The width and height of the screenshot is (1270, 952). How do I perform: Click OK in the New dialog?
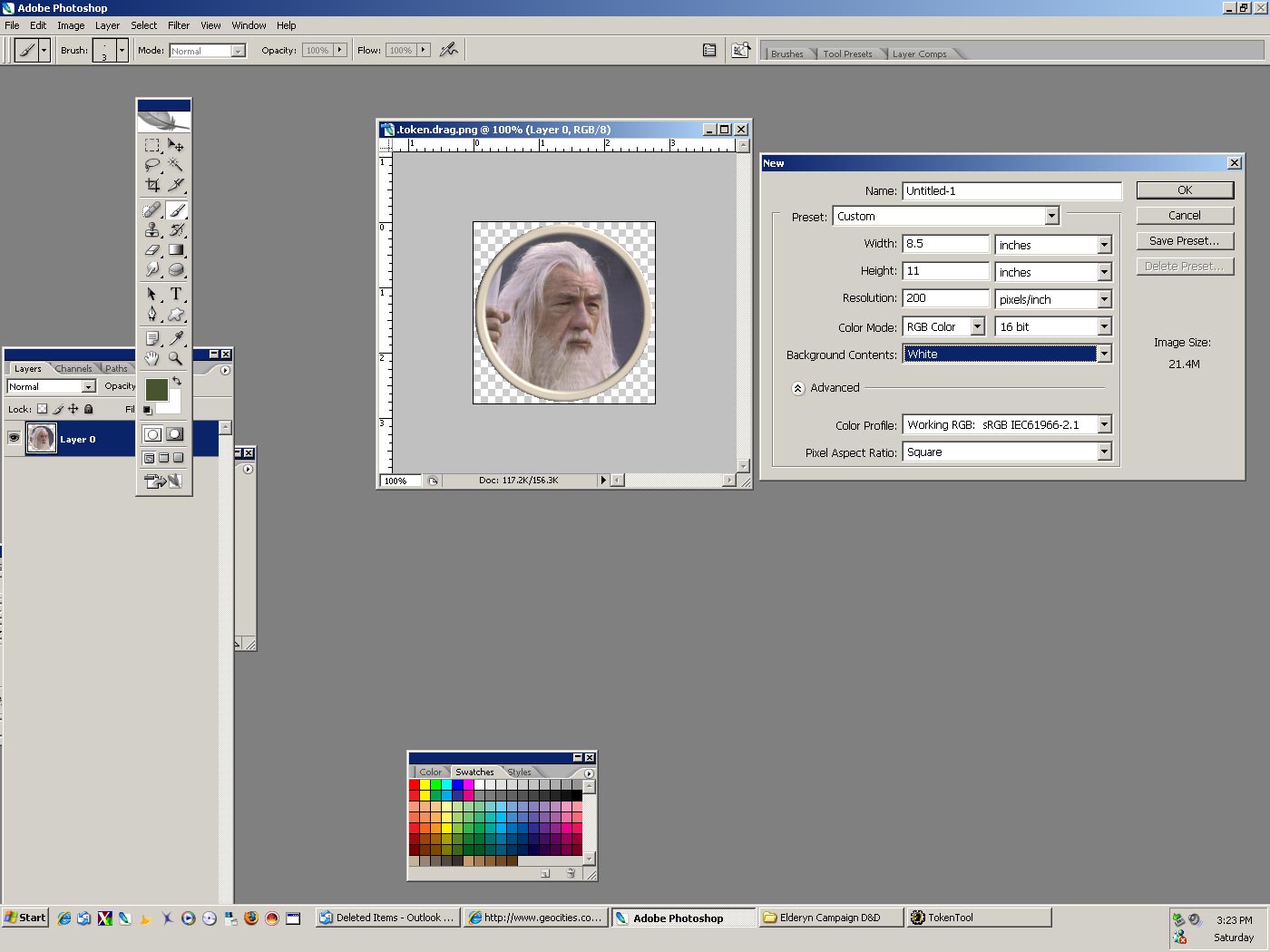[1185, 190]
